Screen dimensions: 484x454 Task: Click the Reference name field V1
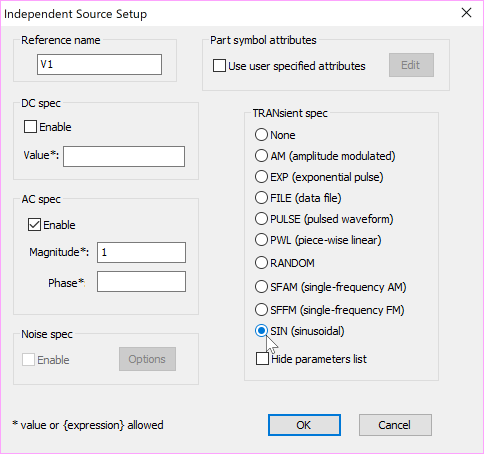pos(99,65)
